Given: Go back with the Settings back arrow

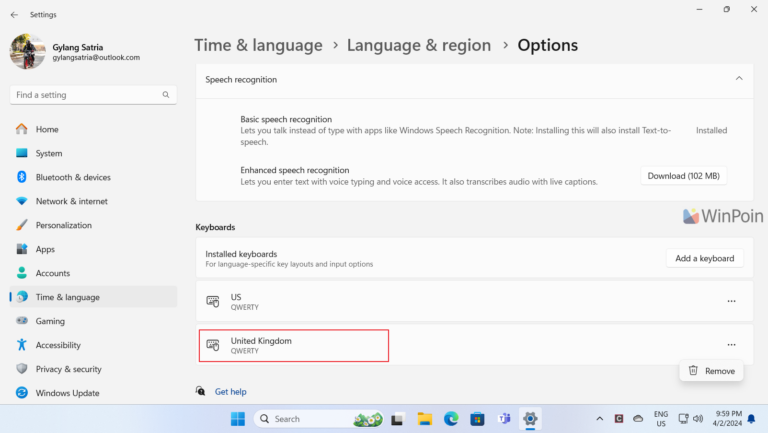Looking at the screenshot, I should coord(14,15).
